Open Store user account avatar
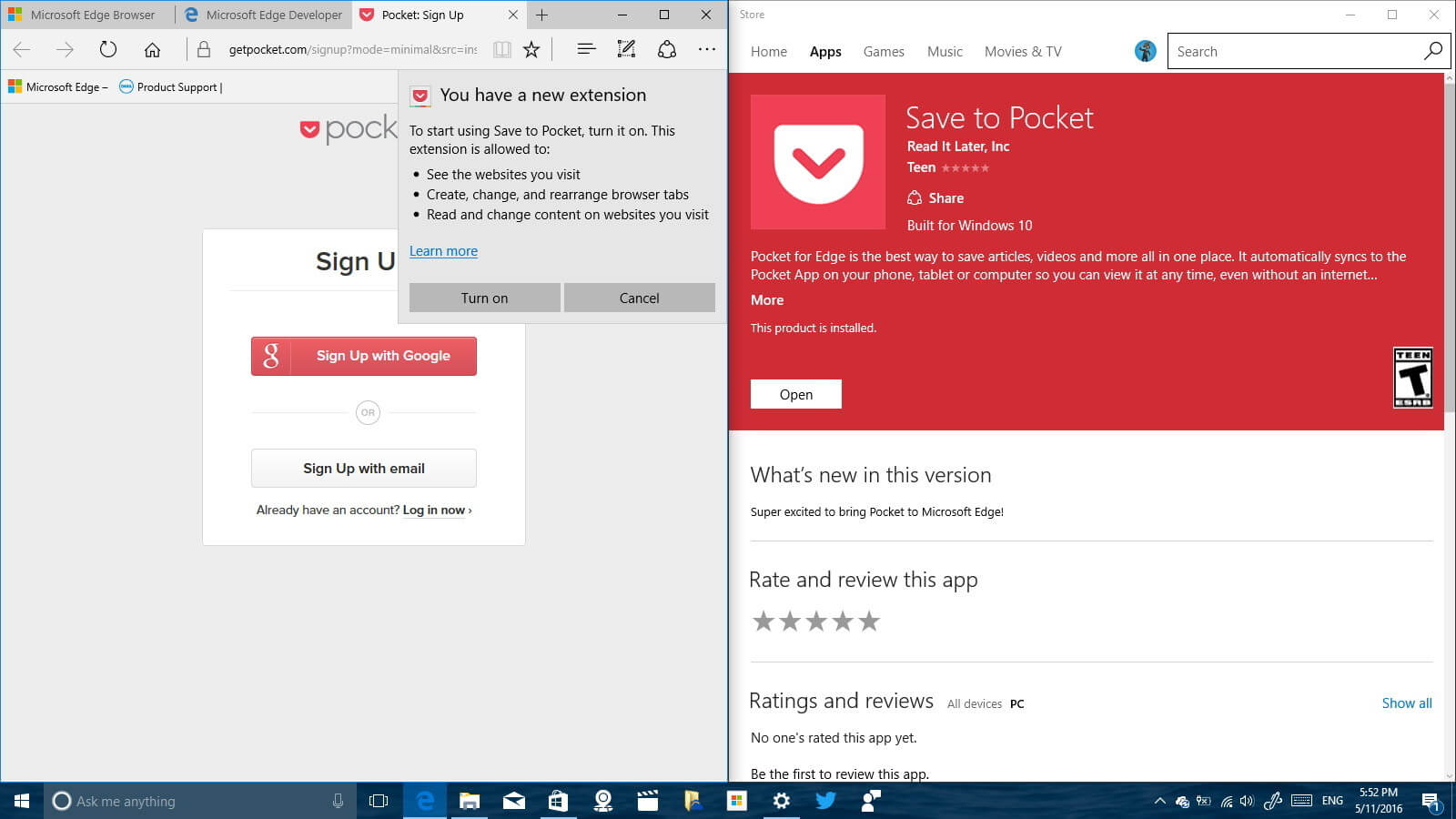The height and width of the screenshot is (819, 1456). tap(1145, 51)
